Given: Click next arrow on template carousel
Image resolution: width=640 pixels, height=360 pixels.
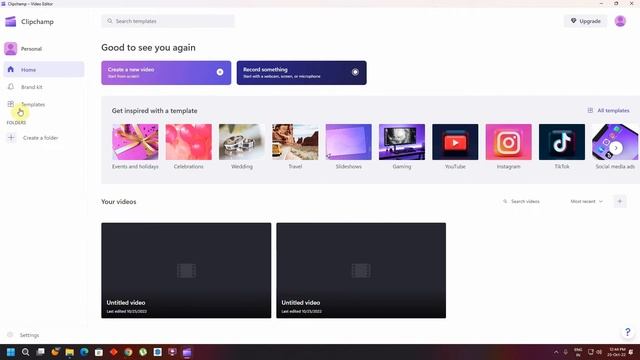Looking at the screenshot, I should [x=616, y=148].
